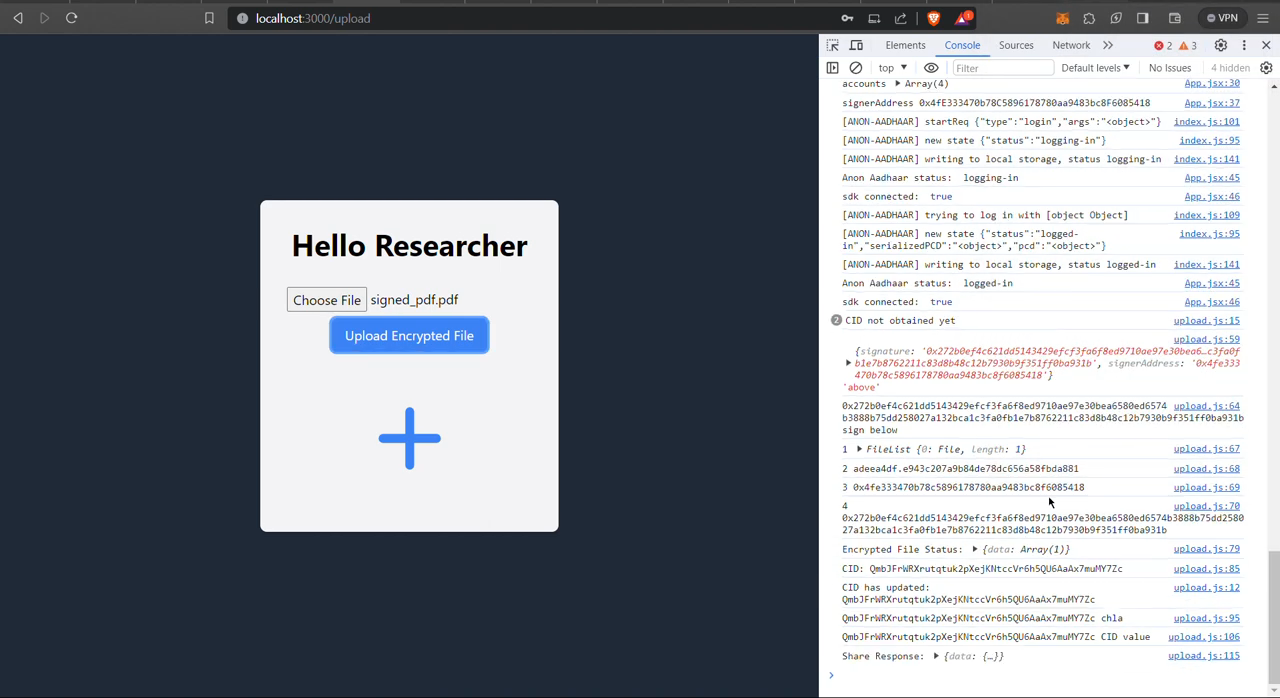Open the browser hamburger menu
Image resolution: width=1280 pixels, height=698 pixels.
pyautogui.click(x=1263, y=18)
